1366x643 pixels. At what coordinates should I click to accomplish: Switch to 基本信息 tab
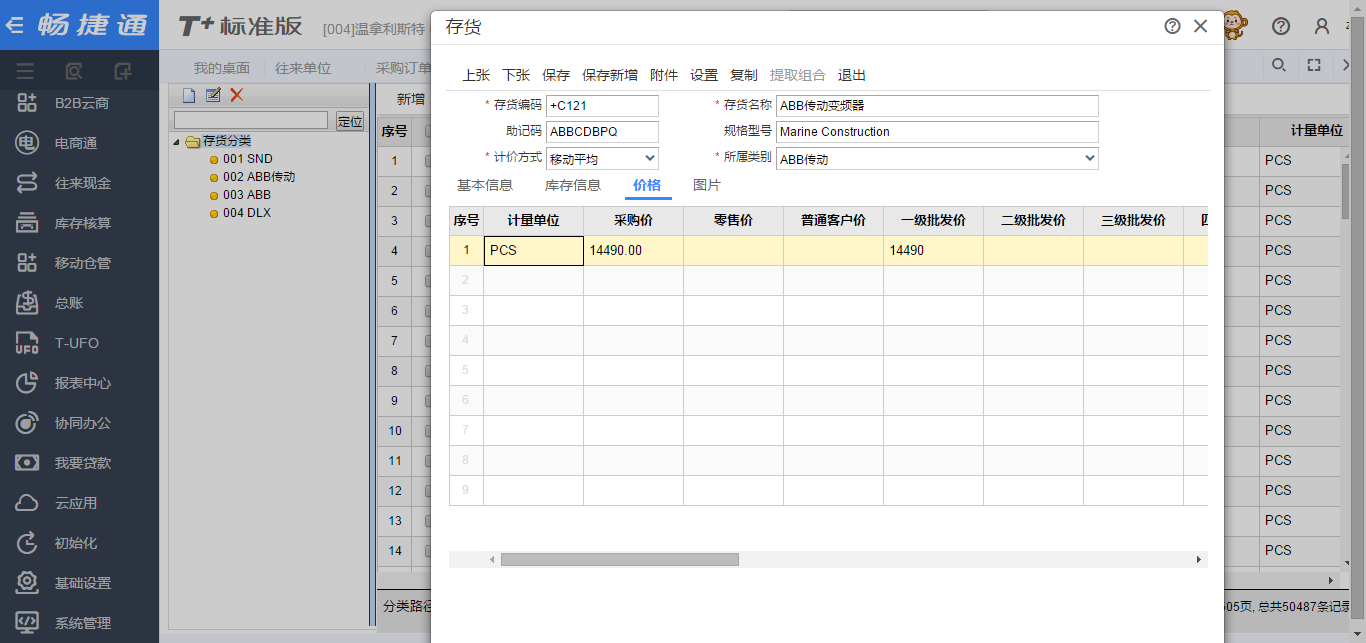tap(485, 185)
